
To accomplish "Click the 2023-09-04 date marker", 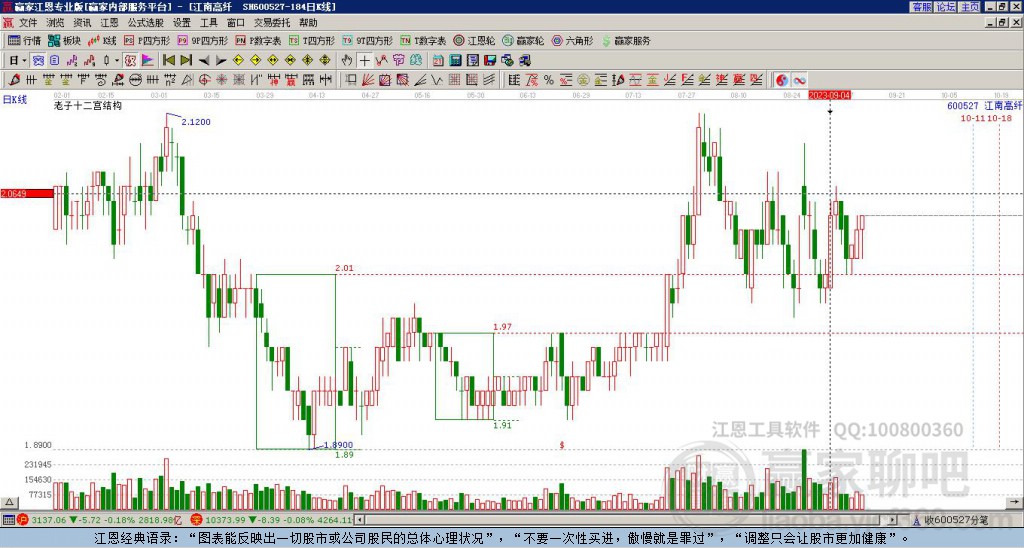I will coord(829,95).
